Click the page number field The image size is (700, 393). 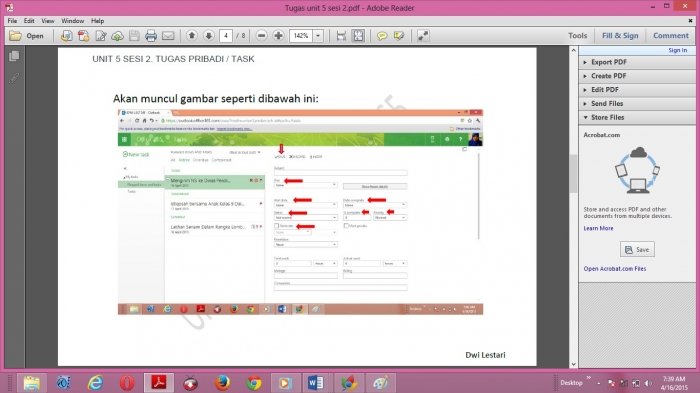226,36
